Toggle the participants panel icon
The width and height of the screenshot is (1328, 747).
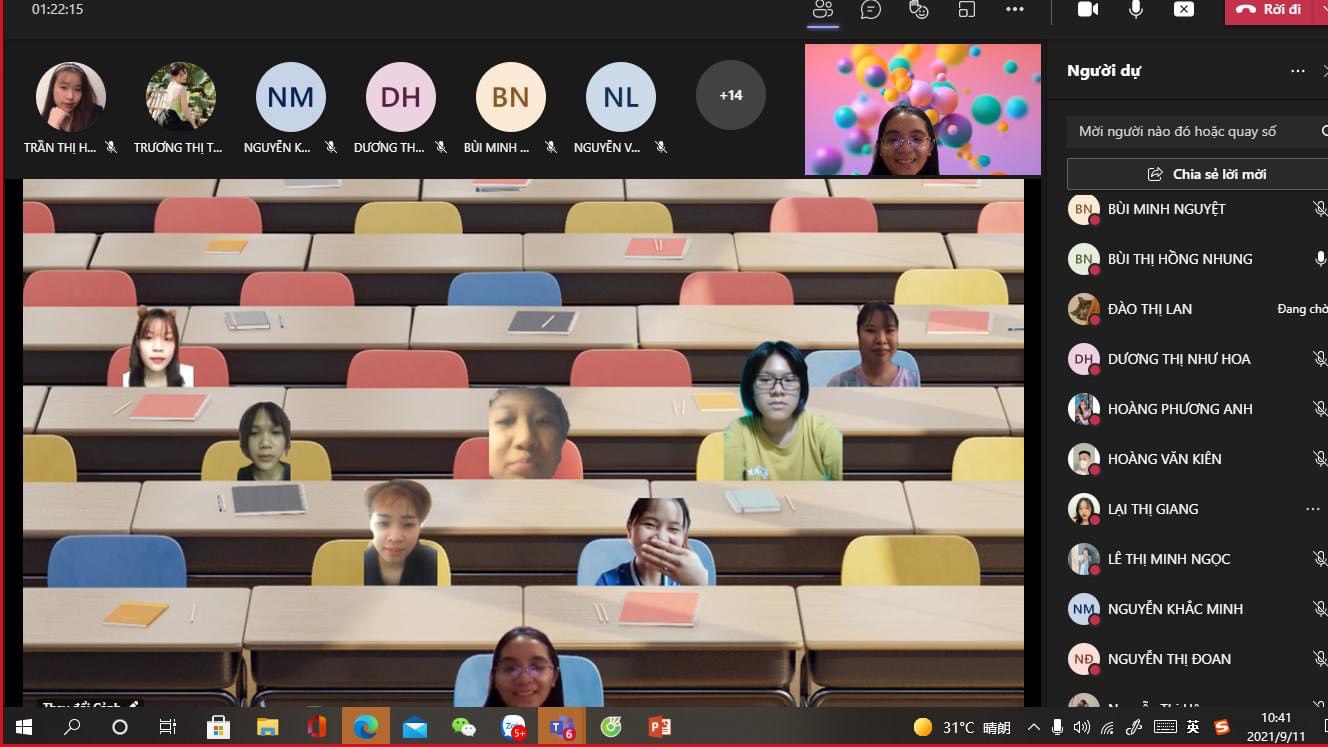click(823, 10)
